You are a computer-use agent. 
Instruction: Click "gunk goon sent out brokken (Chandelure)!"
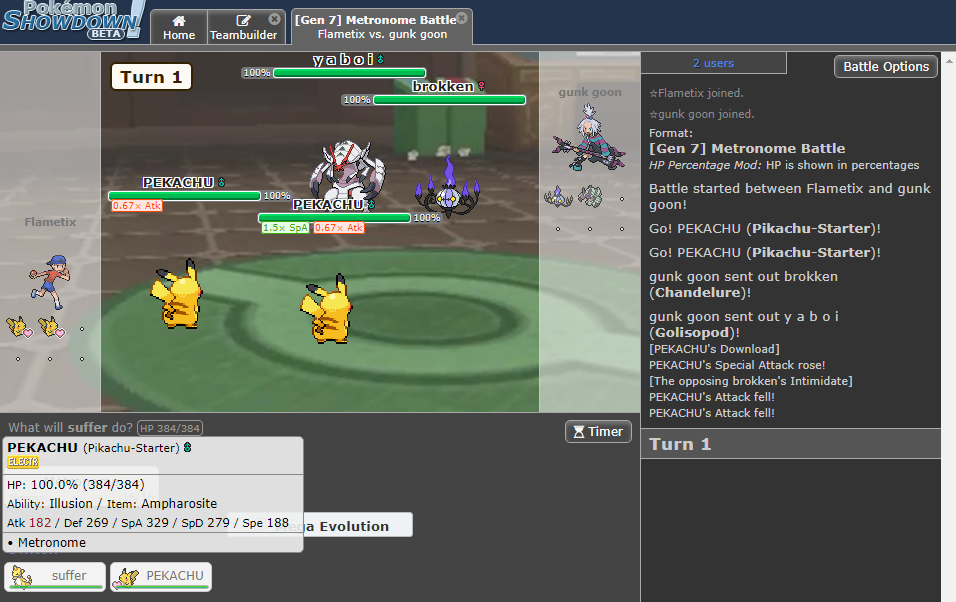[x=743, y=284]
